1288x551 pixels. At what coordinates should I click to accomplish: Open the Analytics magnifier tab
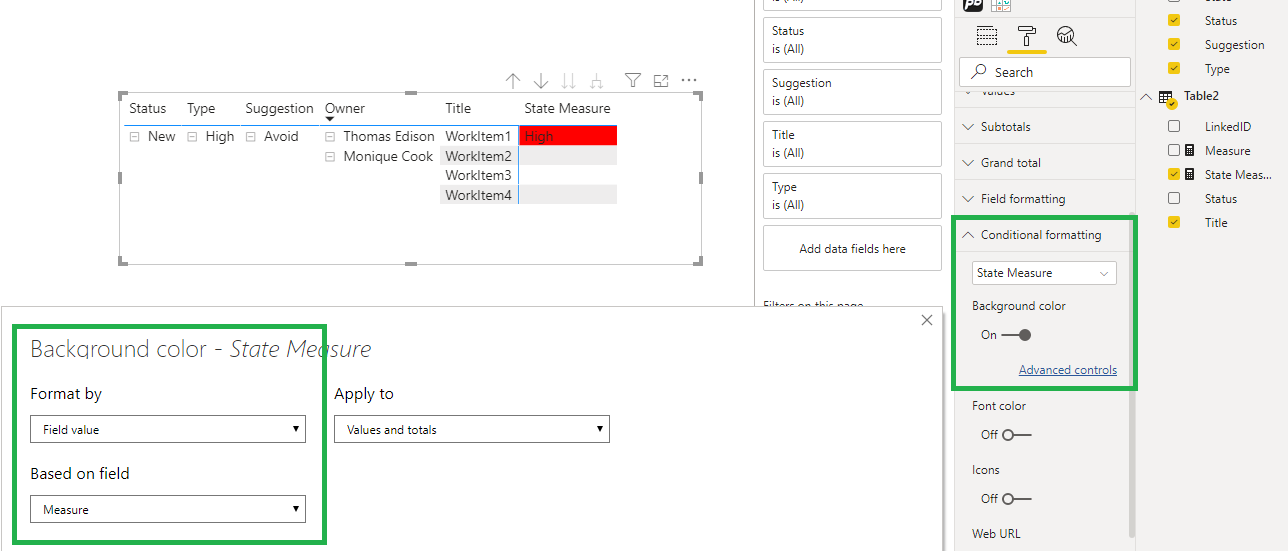[x=1067, y=36]
